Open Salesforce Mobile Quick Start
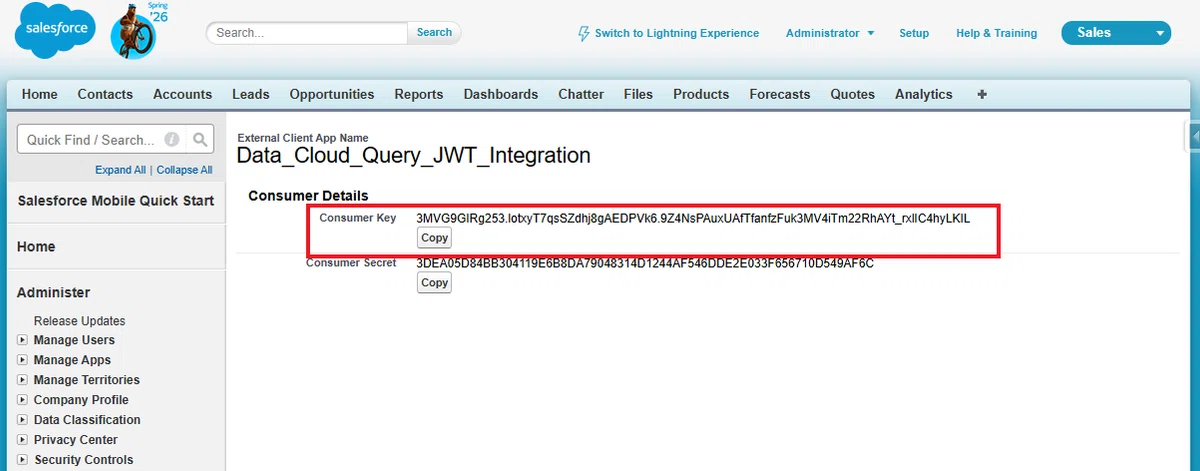The width and height of the screenshot is (1200, 471). tap(116, 201)
